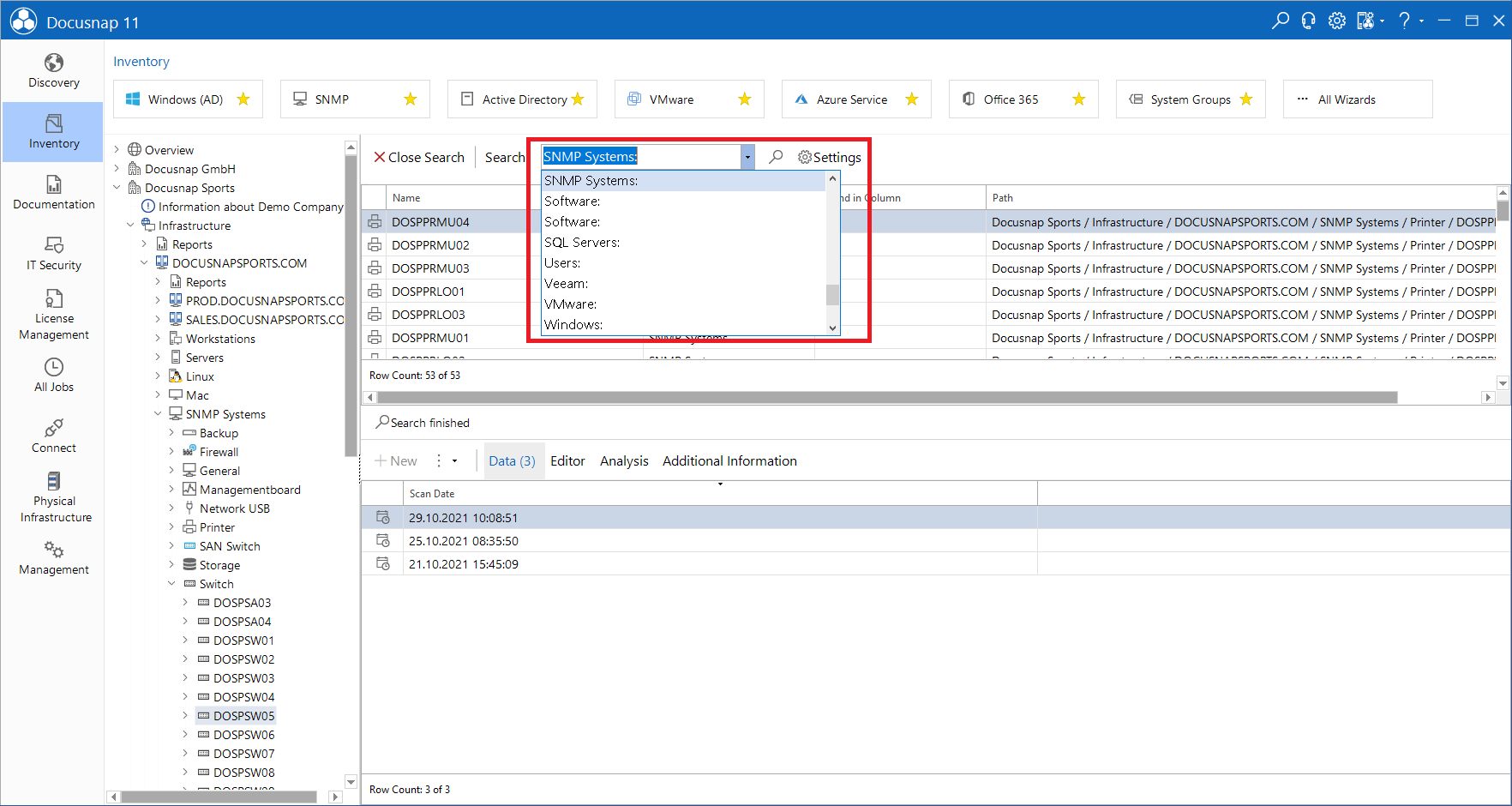Run search with magnifier next to search box

click(x=776, y=157)
